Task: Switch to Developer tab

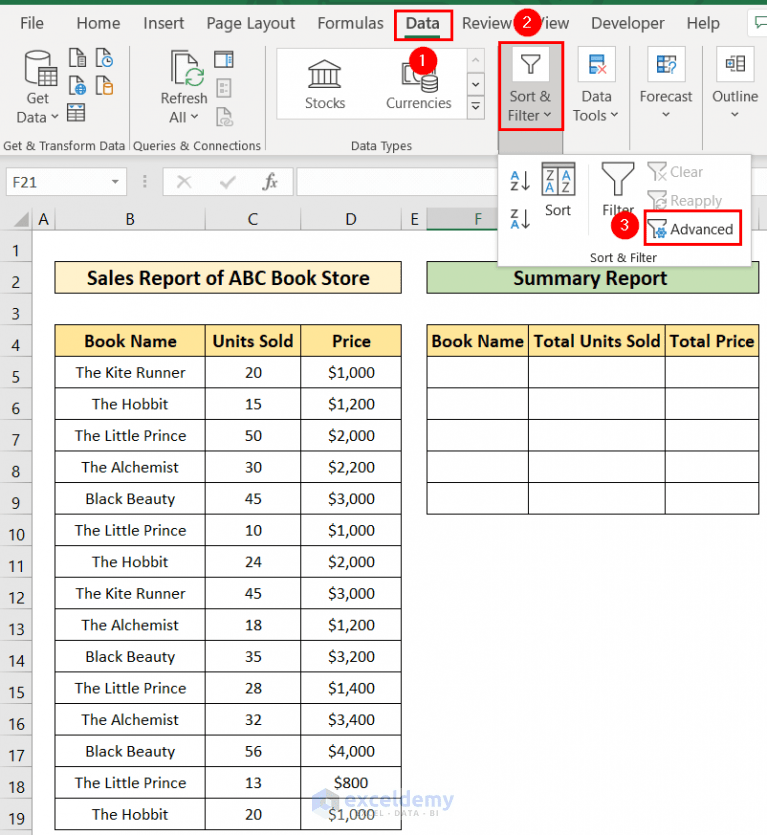Action: 627,23
